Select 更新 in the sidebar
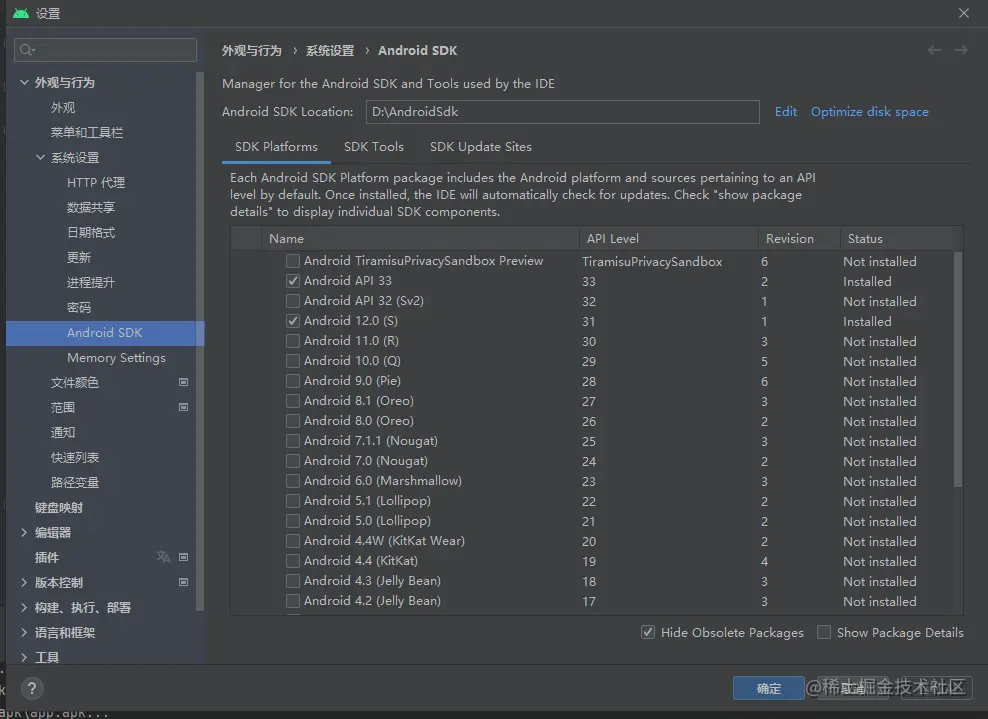 click(79, 257)
